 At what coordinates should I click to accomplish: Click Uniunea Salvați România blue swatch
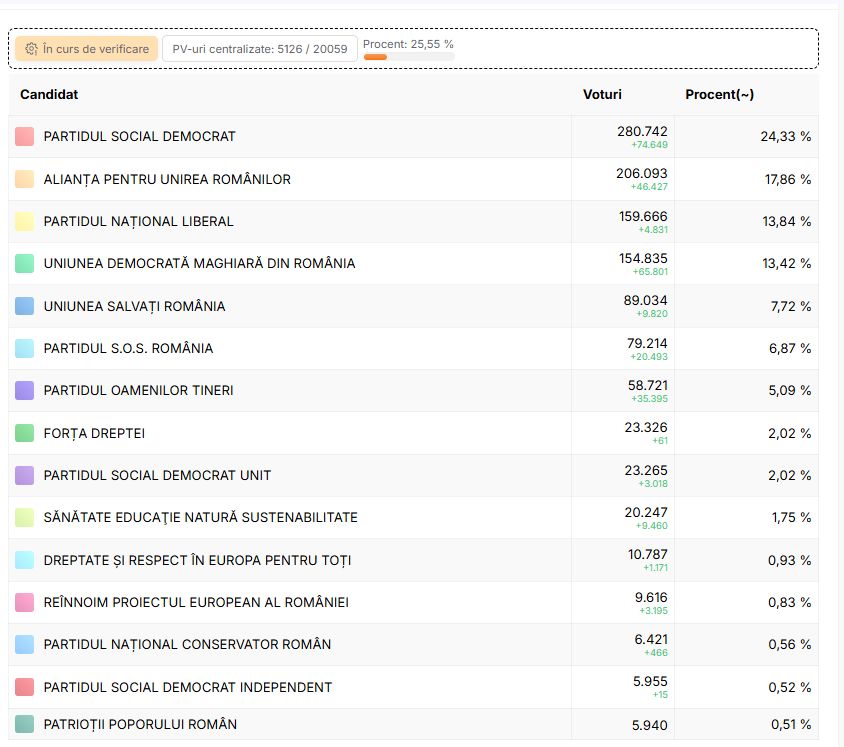click(x=25, y=306)
